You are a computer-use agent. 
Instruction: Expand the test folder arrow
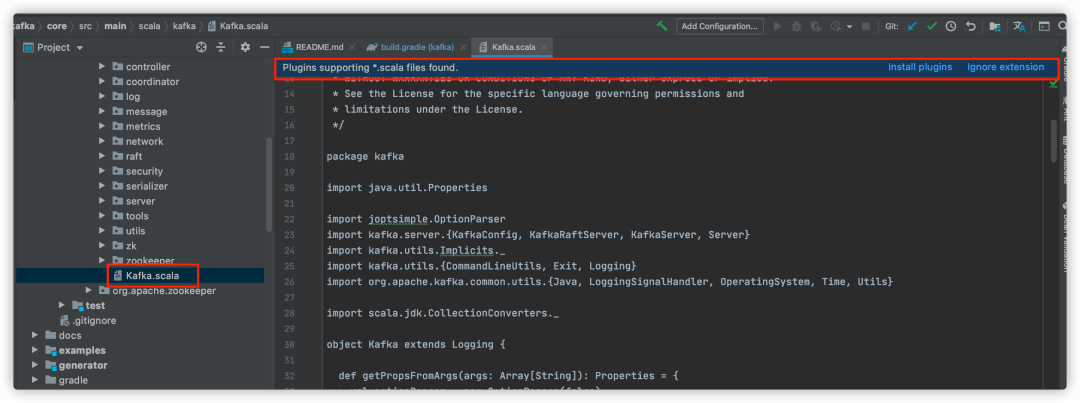(x=62, y=305)
